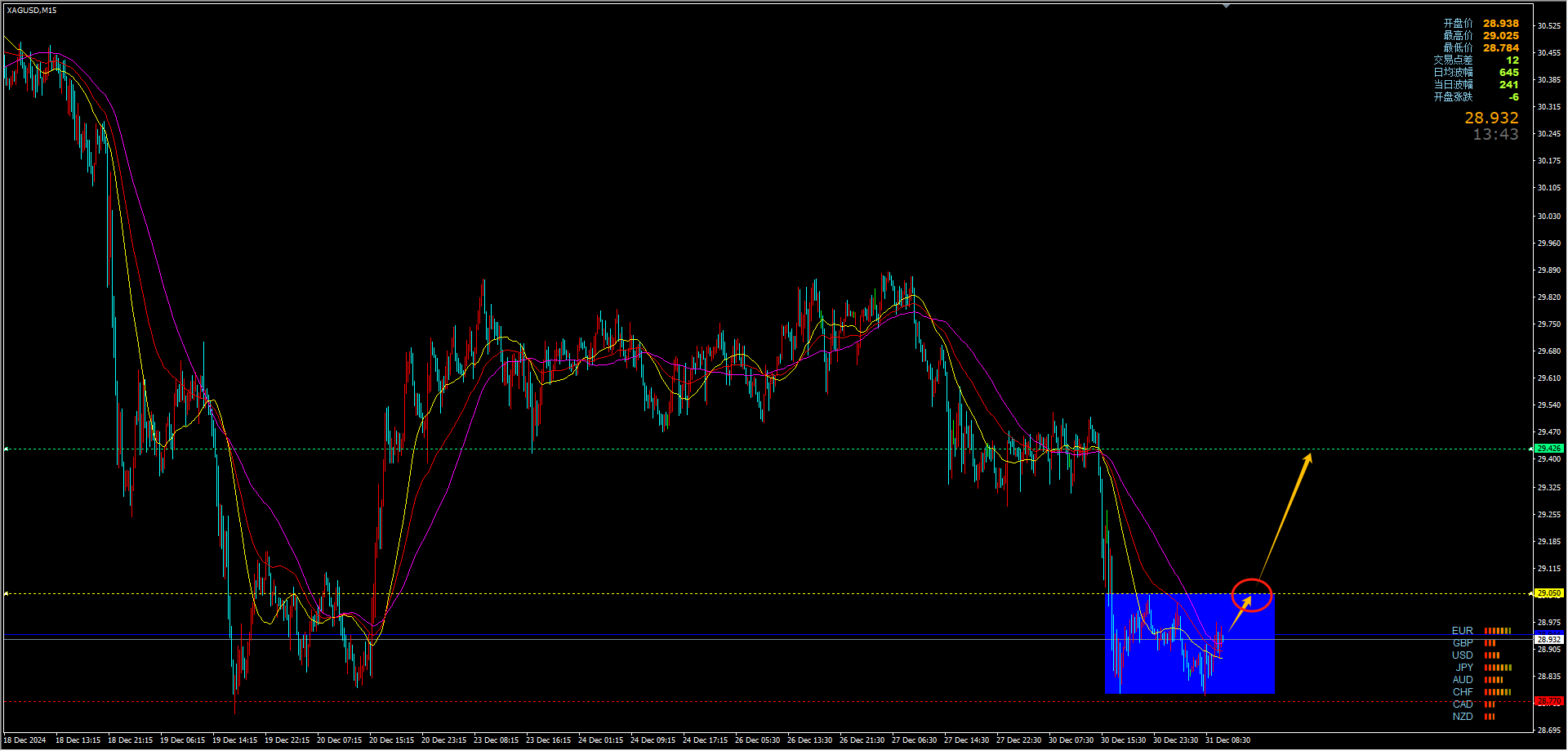Select the JPY currency strength label
The width and height of the screenshot is (1568, 751).
tap(1465, 668)
